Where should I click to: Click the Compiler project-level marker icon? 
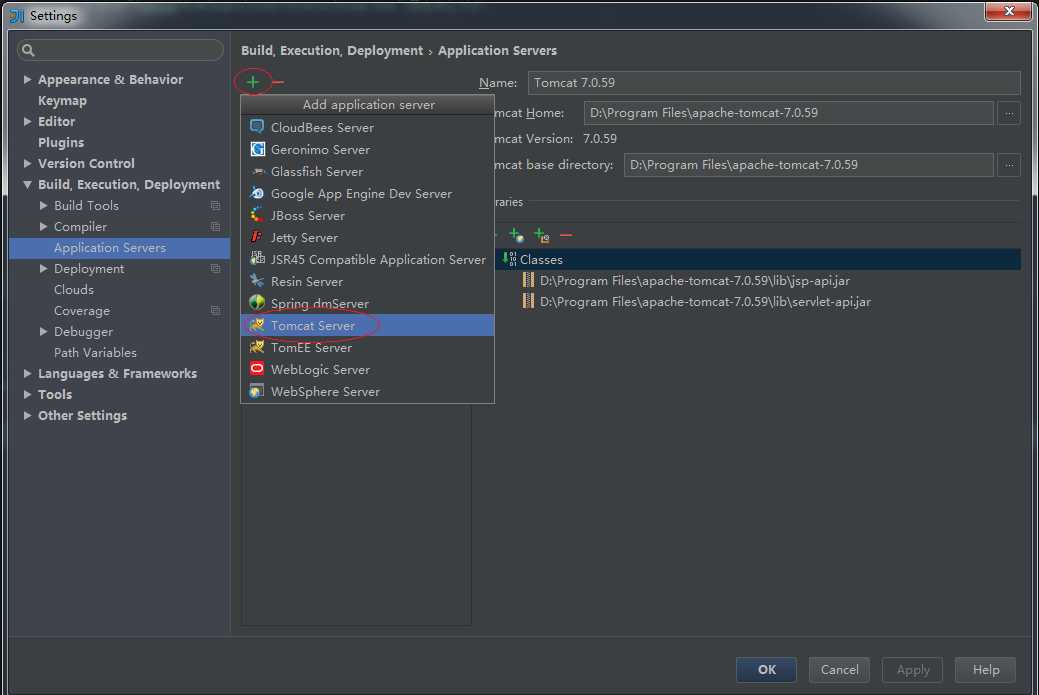click(215, 227)
